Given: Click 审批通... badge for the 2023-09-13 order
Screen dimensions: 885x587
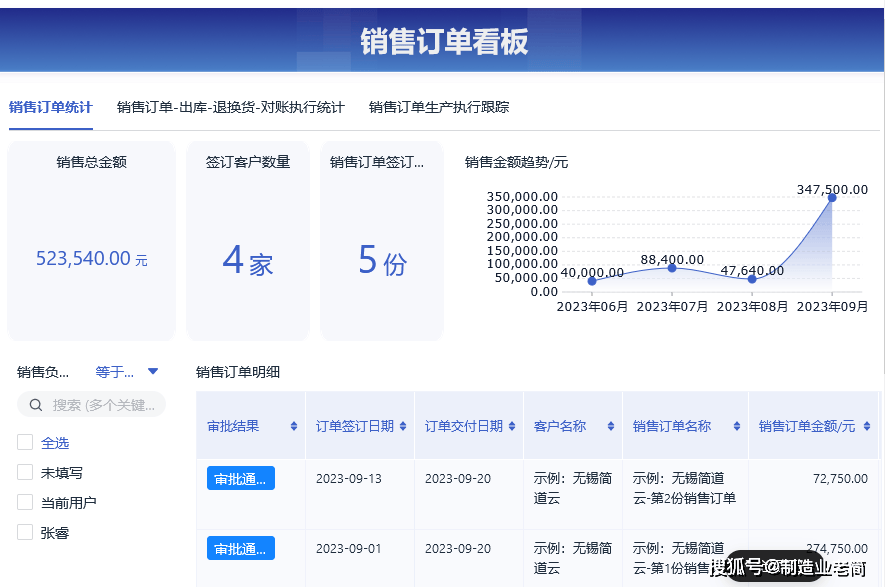Looking at the screenshot, I should [240, 479].
